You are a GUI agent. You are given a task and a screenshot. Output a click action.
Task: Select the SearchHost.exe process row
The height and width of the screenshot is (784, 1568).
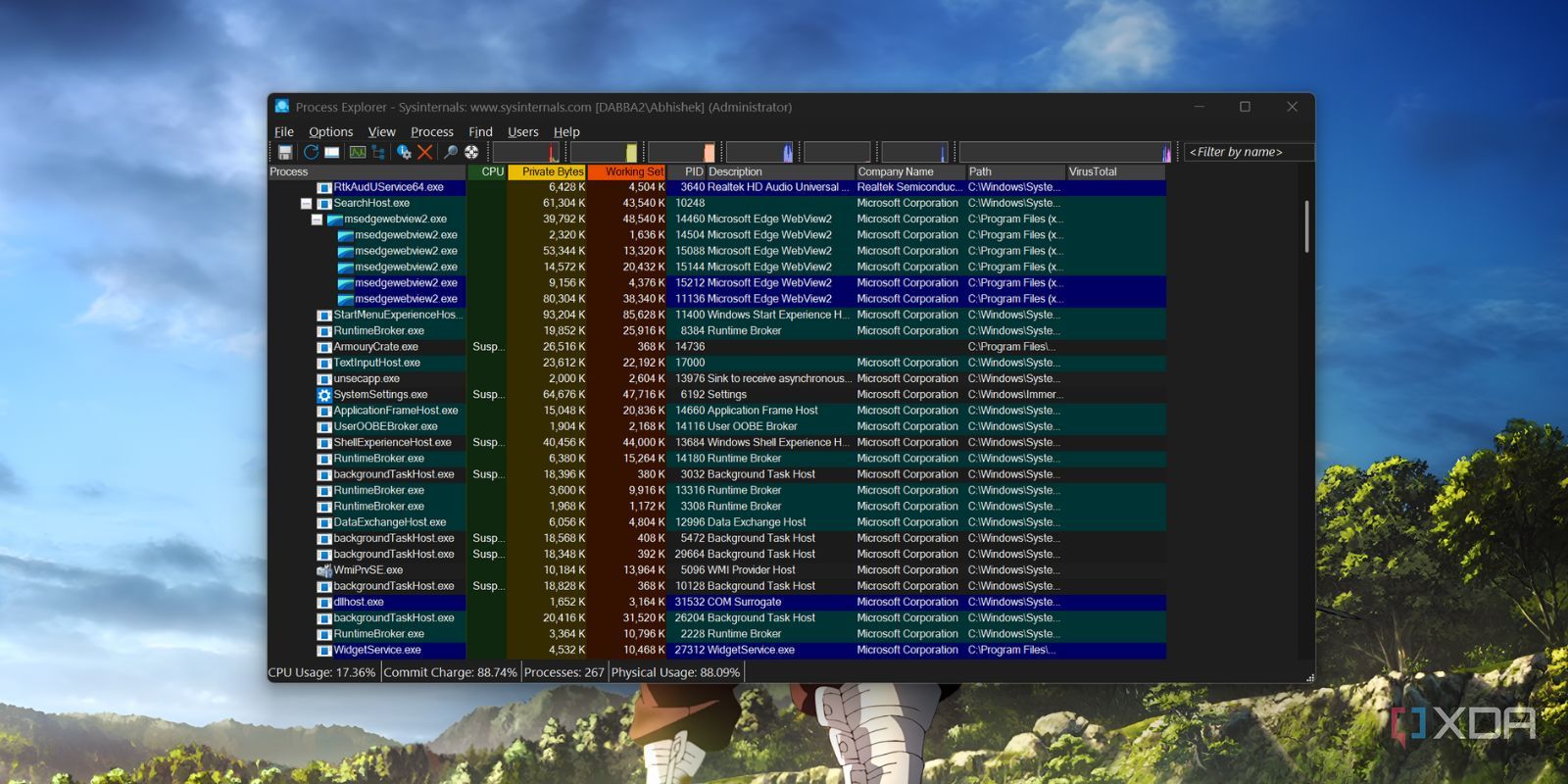point(717,204)
